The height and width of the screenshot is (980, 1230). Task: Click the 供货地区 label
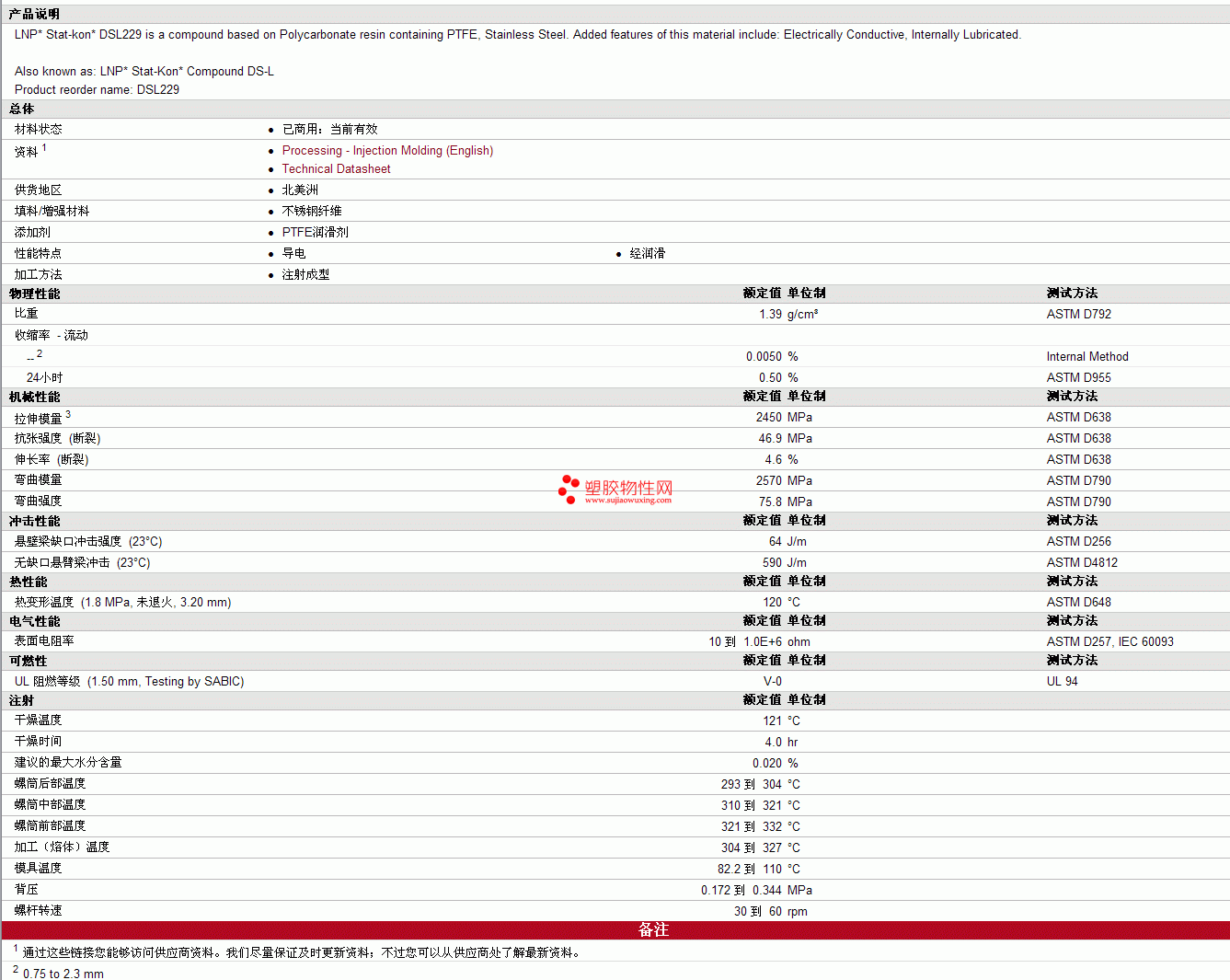pyautogui.click(x=38, y=190)
